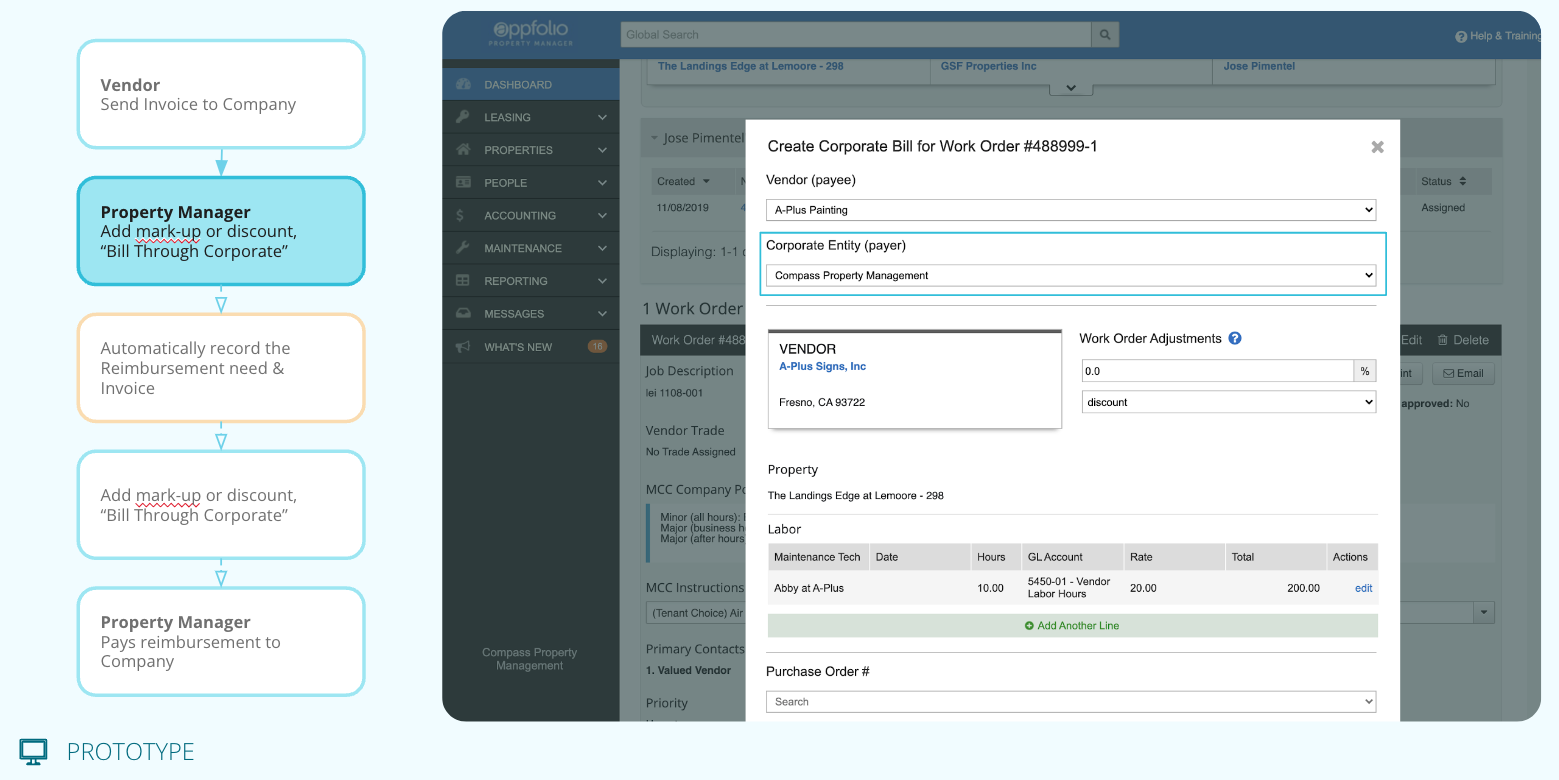Expand the Accounting menu chevron
Viewport: 1559px width, 780px height.
click(x=602, y=215)
